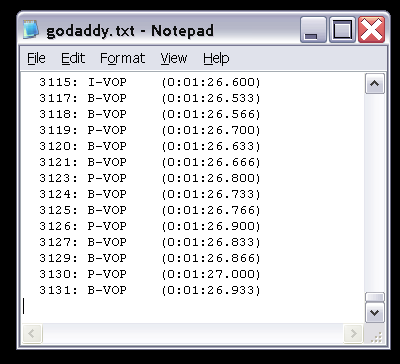Screen dimensions: 400x364
Task: Click the horizontal scrollbar left arrow
Action: click(32, 333)
